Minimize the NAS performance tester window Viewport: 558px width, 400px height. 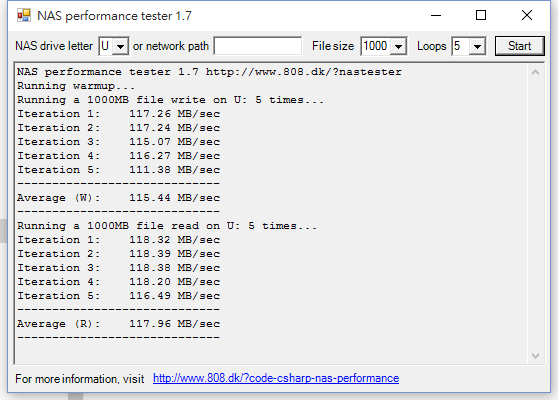436,15
